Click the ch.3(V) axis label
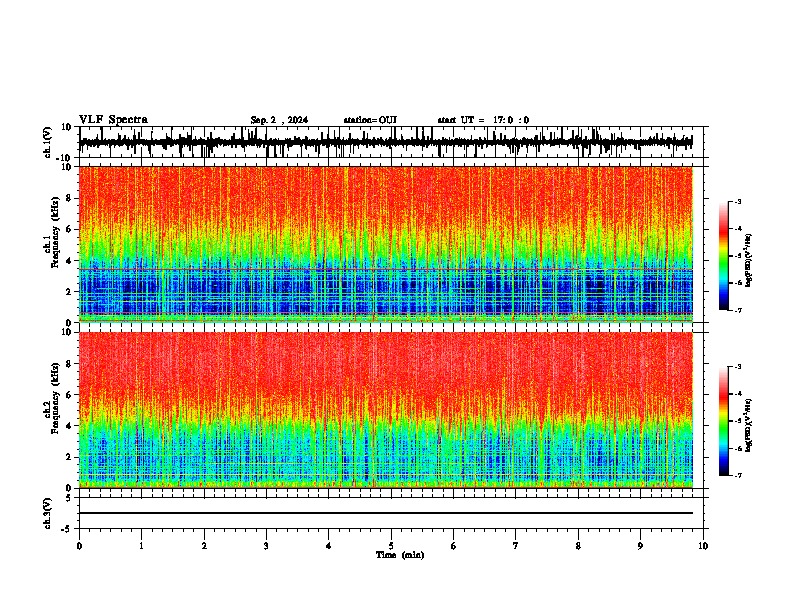 click(x=48, y=513)
